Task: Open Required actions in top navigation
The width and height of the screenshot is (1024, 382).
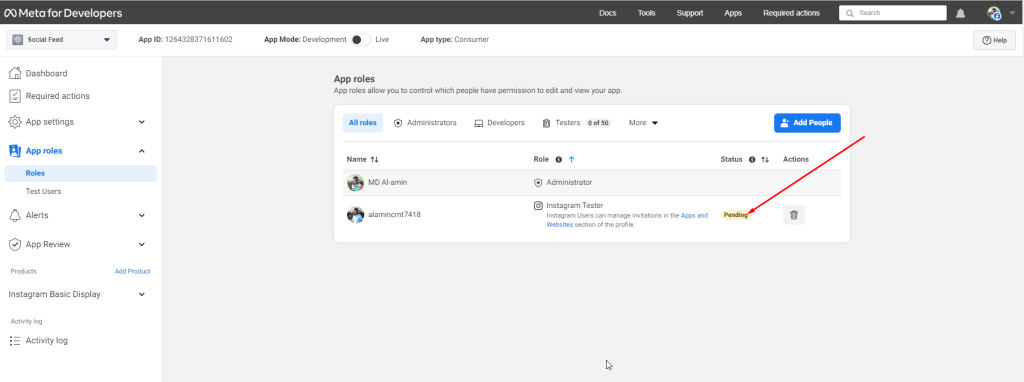Action: (792, 13)
